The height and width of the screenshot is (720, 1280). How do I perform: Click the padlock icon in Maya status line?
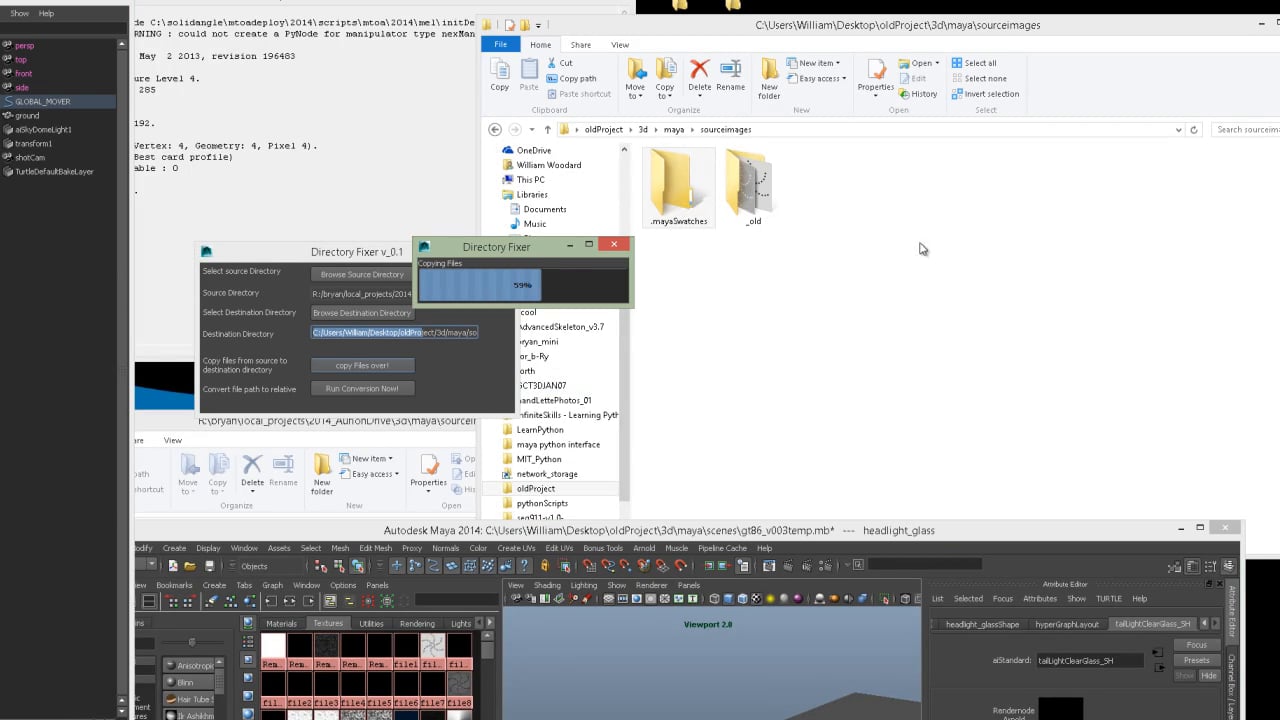point(545,566)
